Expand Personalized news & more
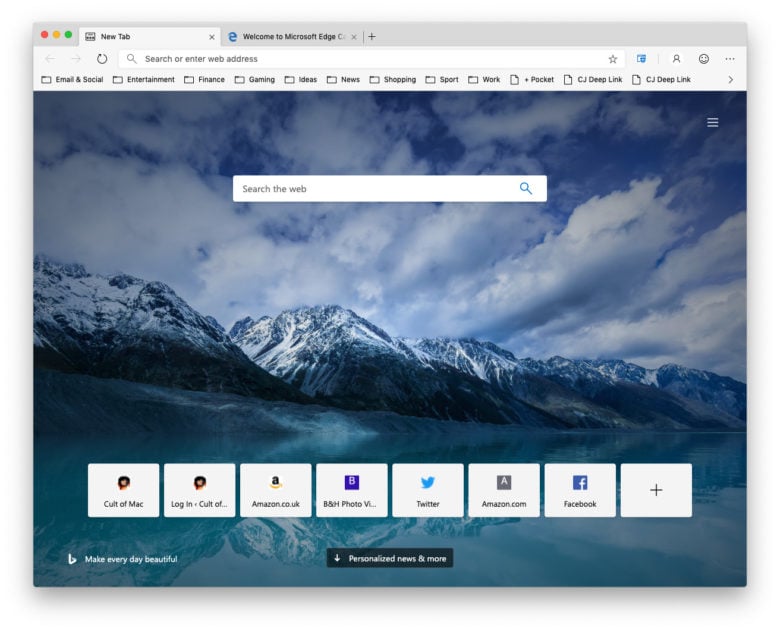Screen dimensions: 780x631 (390, 558)
